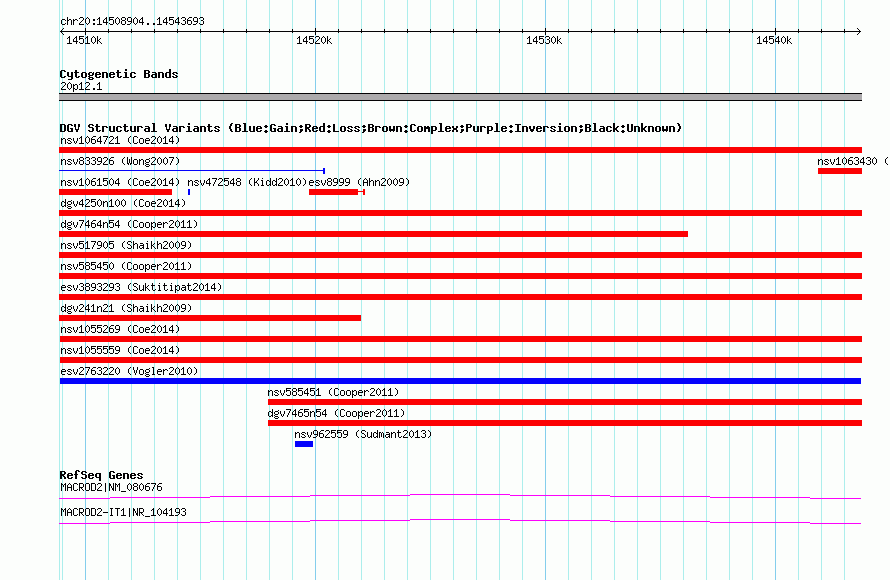The width and height of the screenshot is (890, 580).
Task: Click the dgv241n21 (Shaikh2009) red bar
Action: click(x=210, y=318)
